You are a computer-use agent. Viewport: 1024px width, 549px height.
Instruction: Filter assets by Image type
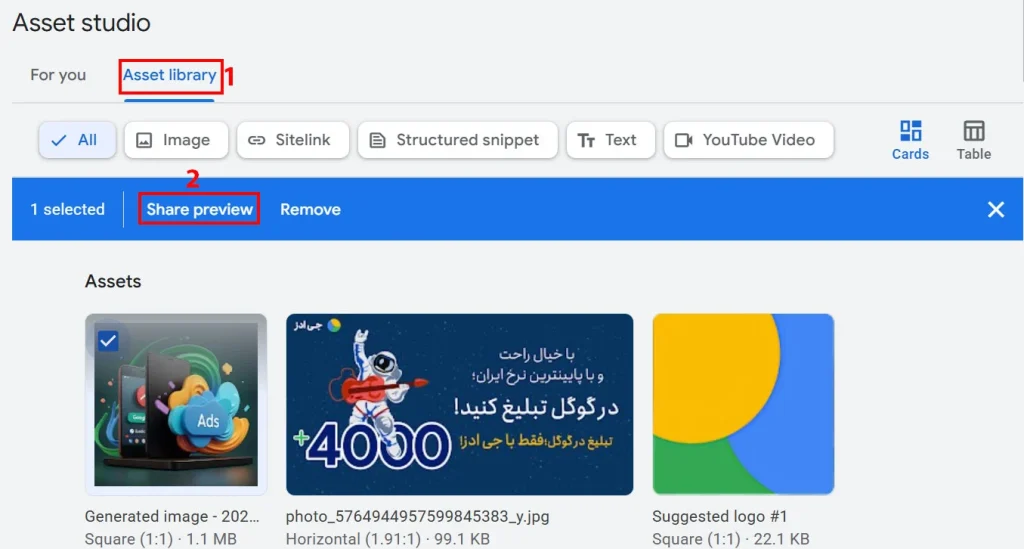click(x=176, y=140)
